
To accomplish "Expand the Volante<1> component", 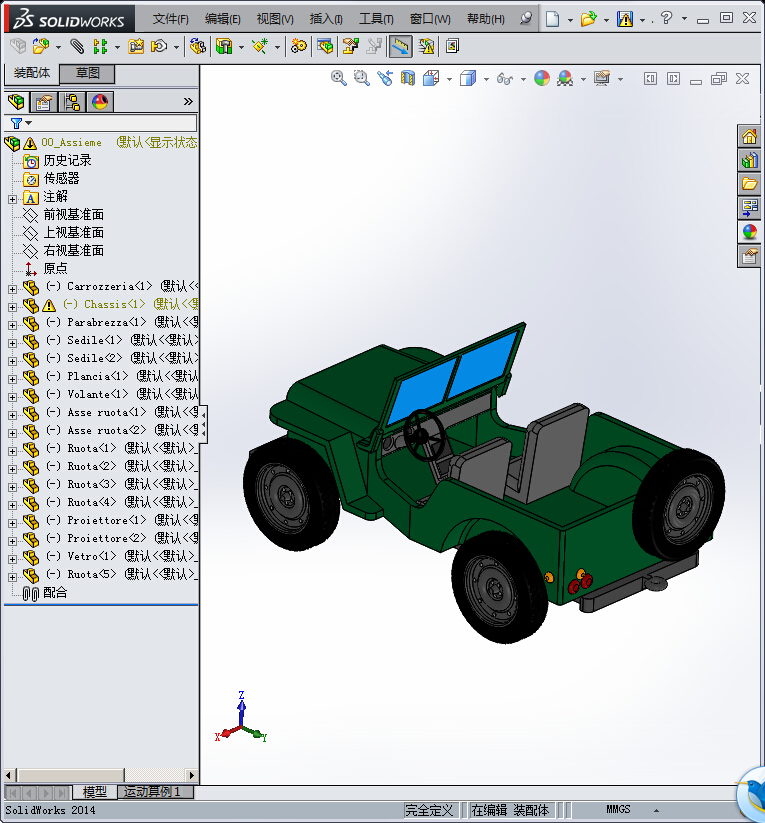I will coord(13,397).
